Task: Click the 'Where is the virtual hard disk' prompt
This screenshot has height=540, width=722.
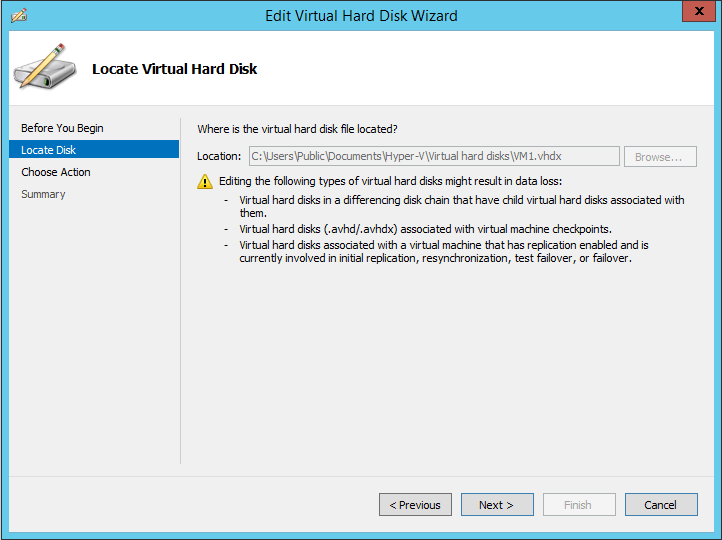Action: coord(297,129)
